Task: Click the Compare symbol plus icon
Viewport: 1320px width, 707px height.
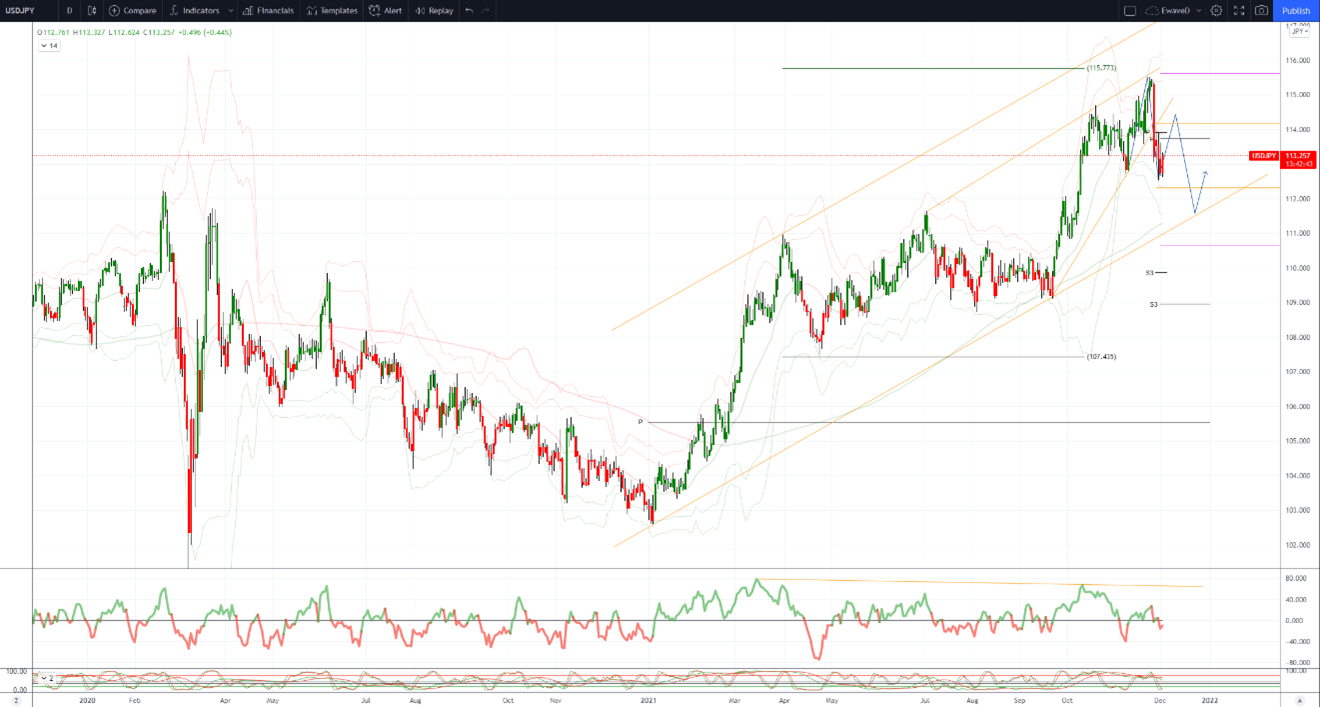Action: (114, 11)
